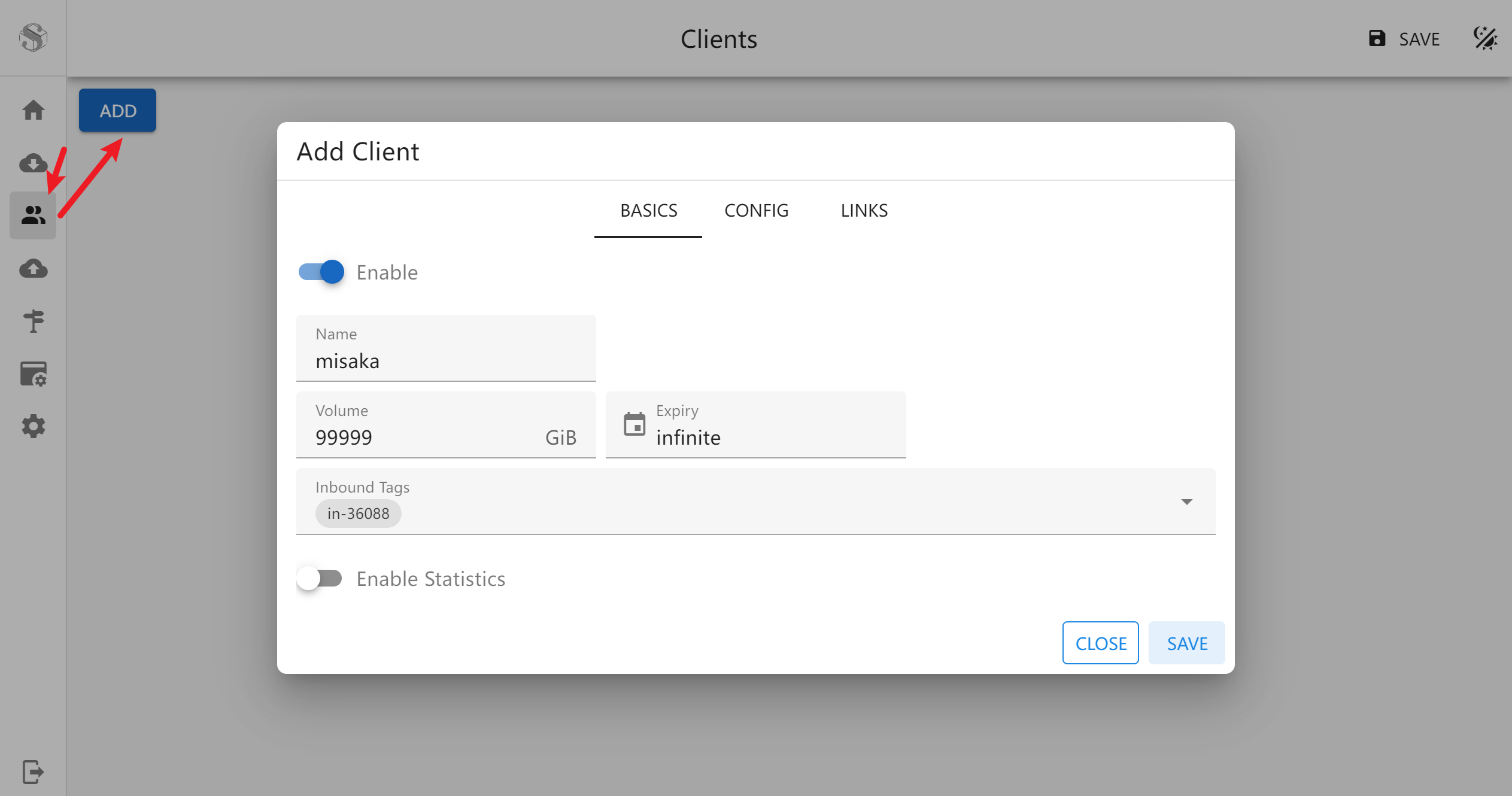Select the Clients people icon

click(x=33, y=215)
